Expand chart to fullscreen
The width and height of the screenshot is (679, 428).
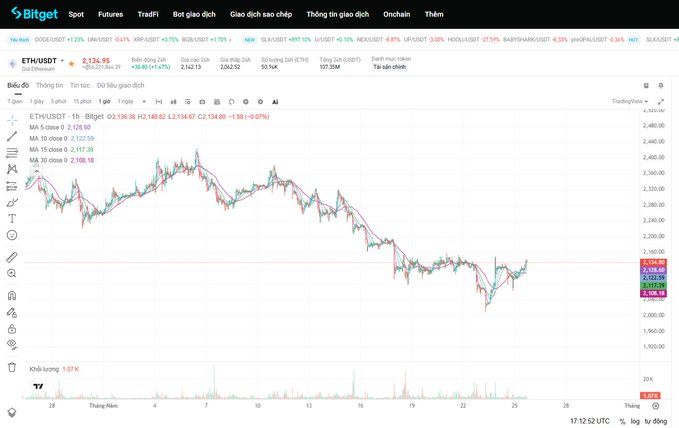(661, 102)
